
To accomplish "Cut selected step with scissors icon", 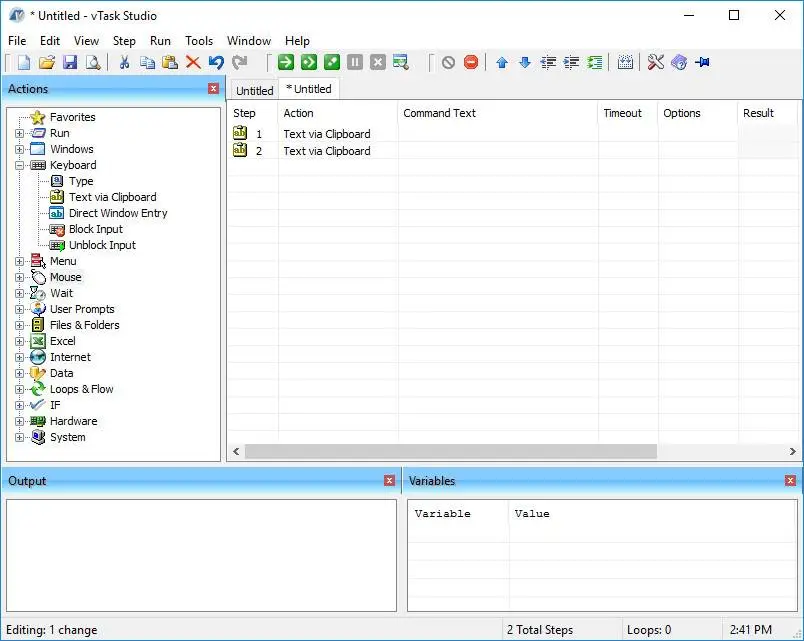I will 124,63.
